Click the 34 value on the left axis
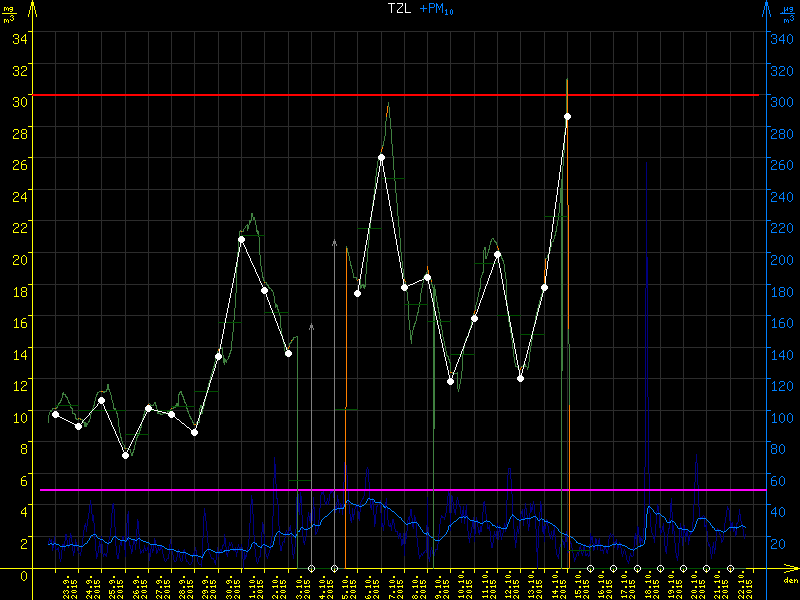Image resolution: width=800 pixels, height=600 pixels. (x=19, y=38)
